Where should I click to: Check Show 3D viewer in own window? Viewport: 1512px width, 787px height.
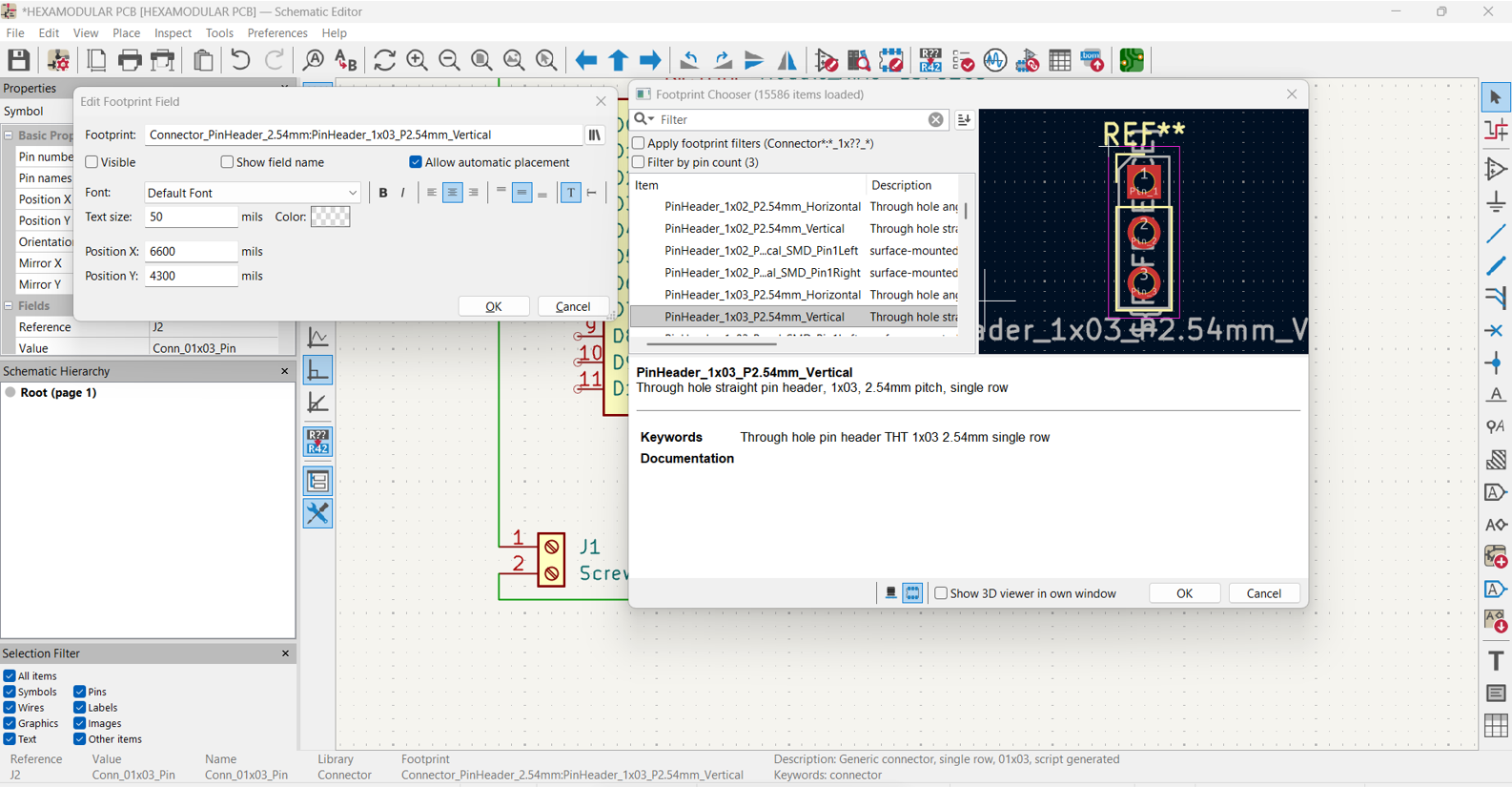941,593
